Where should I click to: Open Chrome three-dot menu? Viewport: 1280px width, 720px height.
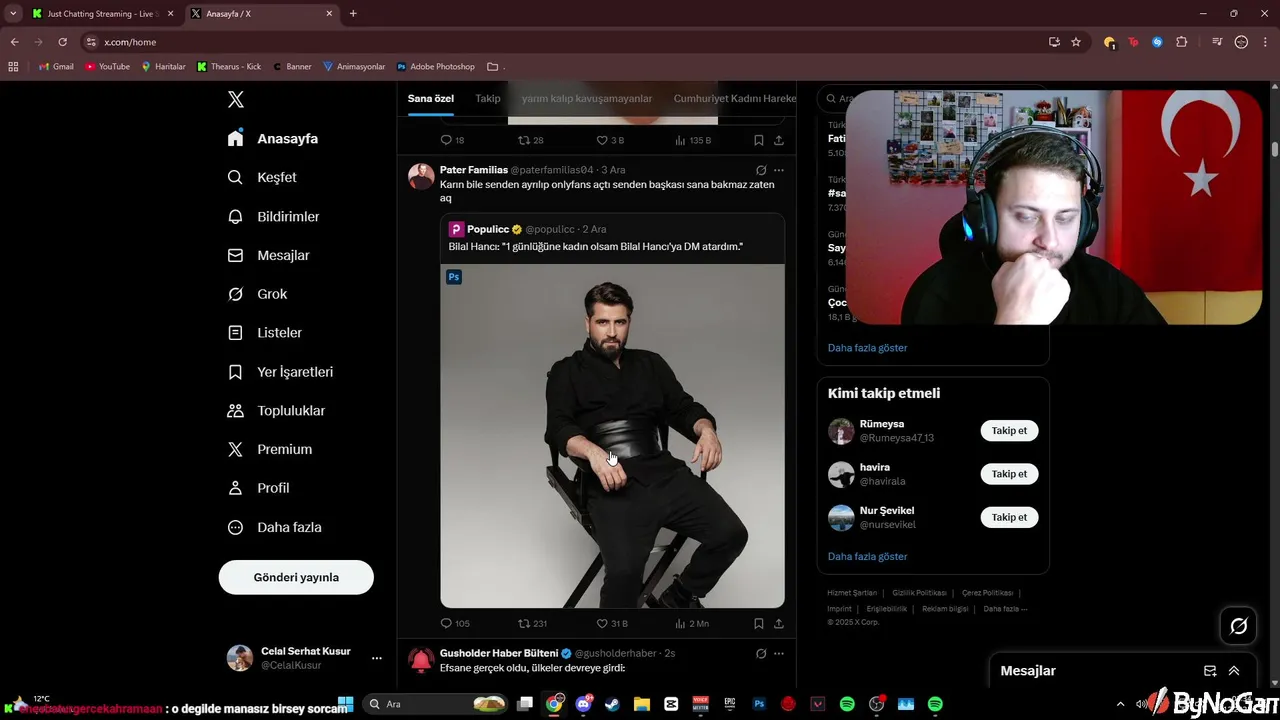1265,42
